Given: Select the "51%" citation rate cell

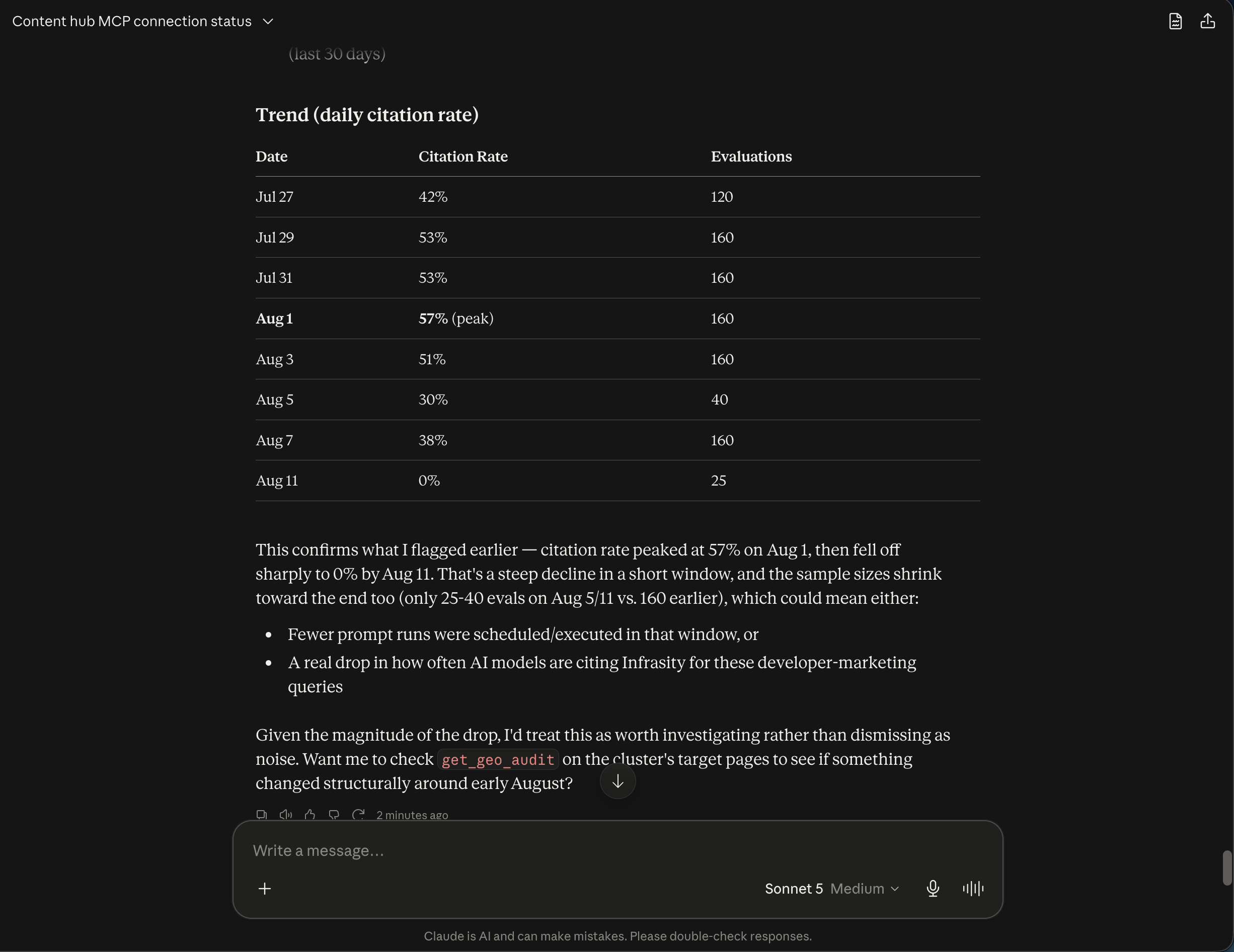Looking at the screenshot, I should (432, 359).
